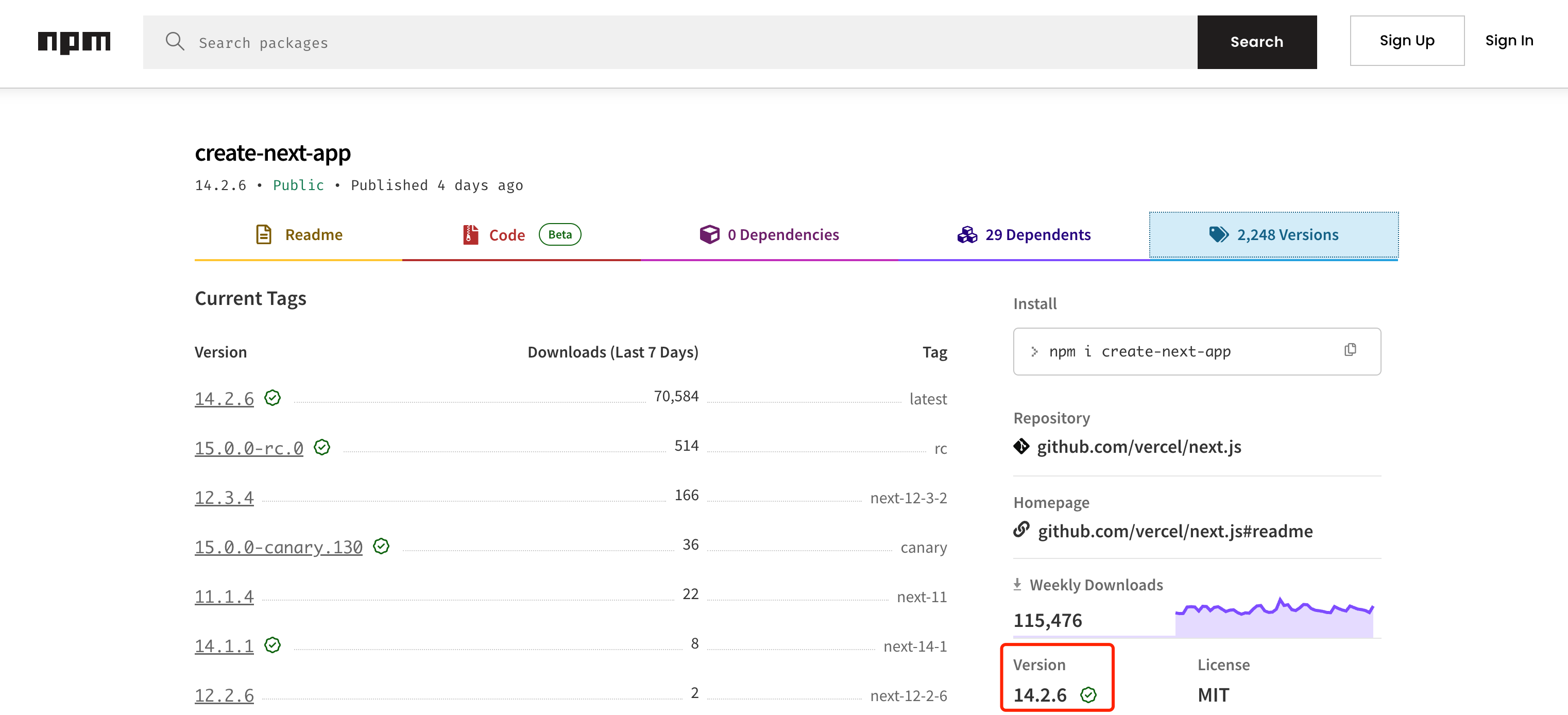1568x715 pixels.
Task: Click provenance check icon in sidebar Version
Action: pyautogui.click(x=1088, y=694)
